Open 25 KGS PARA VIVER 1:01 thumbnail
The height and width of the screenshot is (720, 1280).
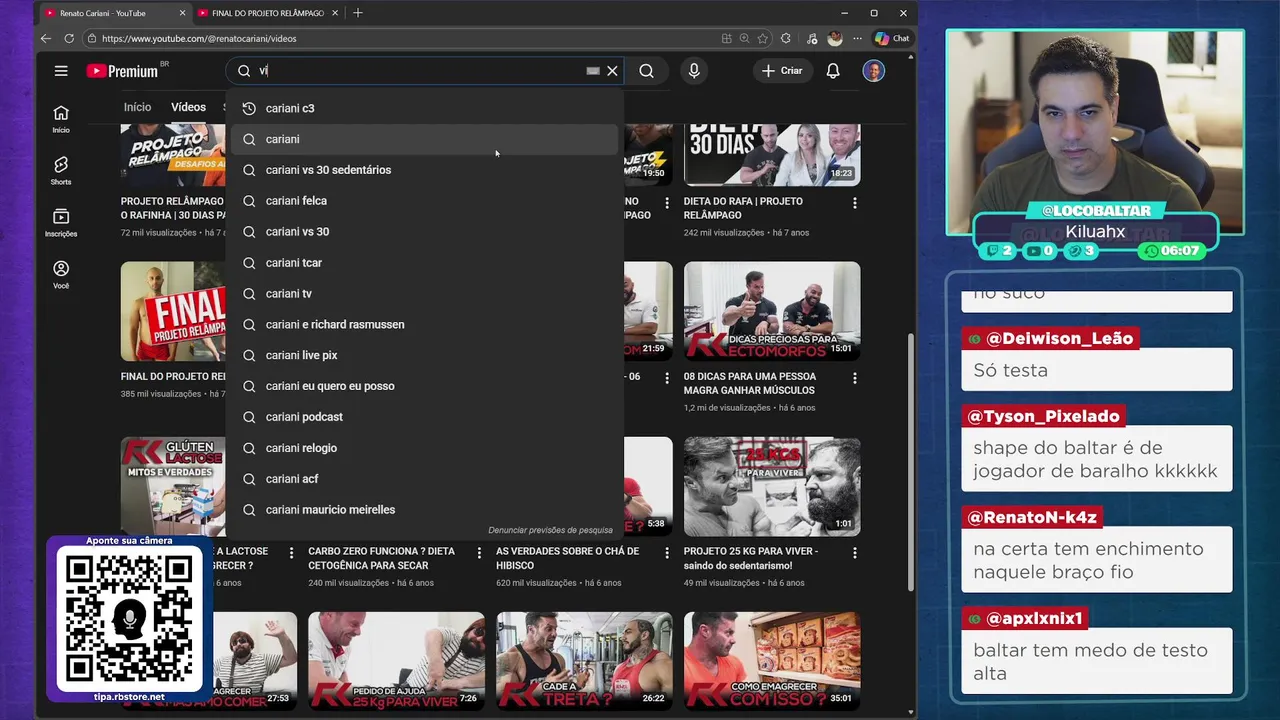[772, 486]
